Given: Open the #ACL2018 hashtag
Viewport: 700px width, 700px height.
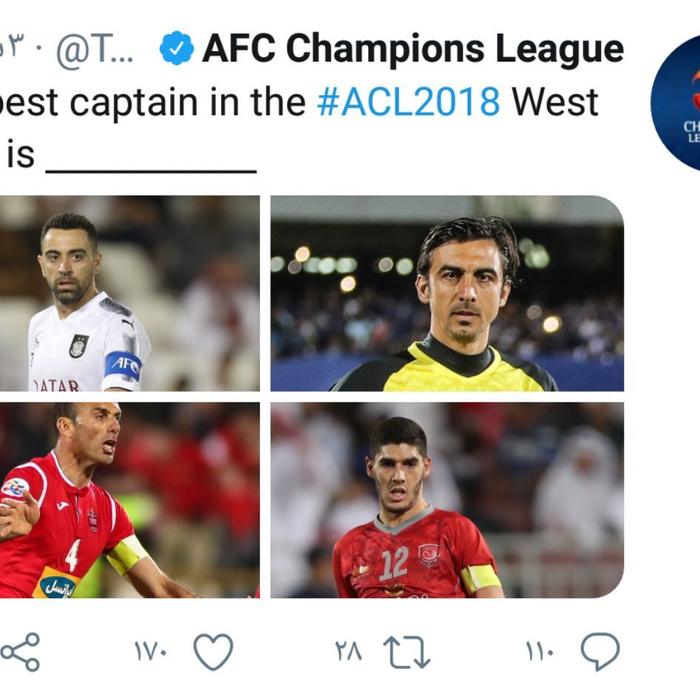Looking at the screenshot, I should 408,102.
